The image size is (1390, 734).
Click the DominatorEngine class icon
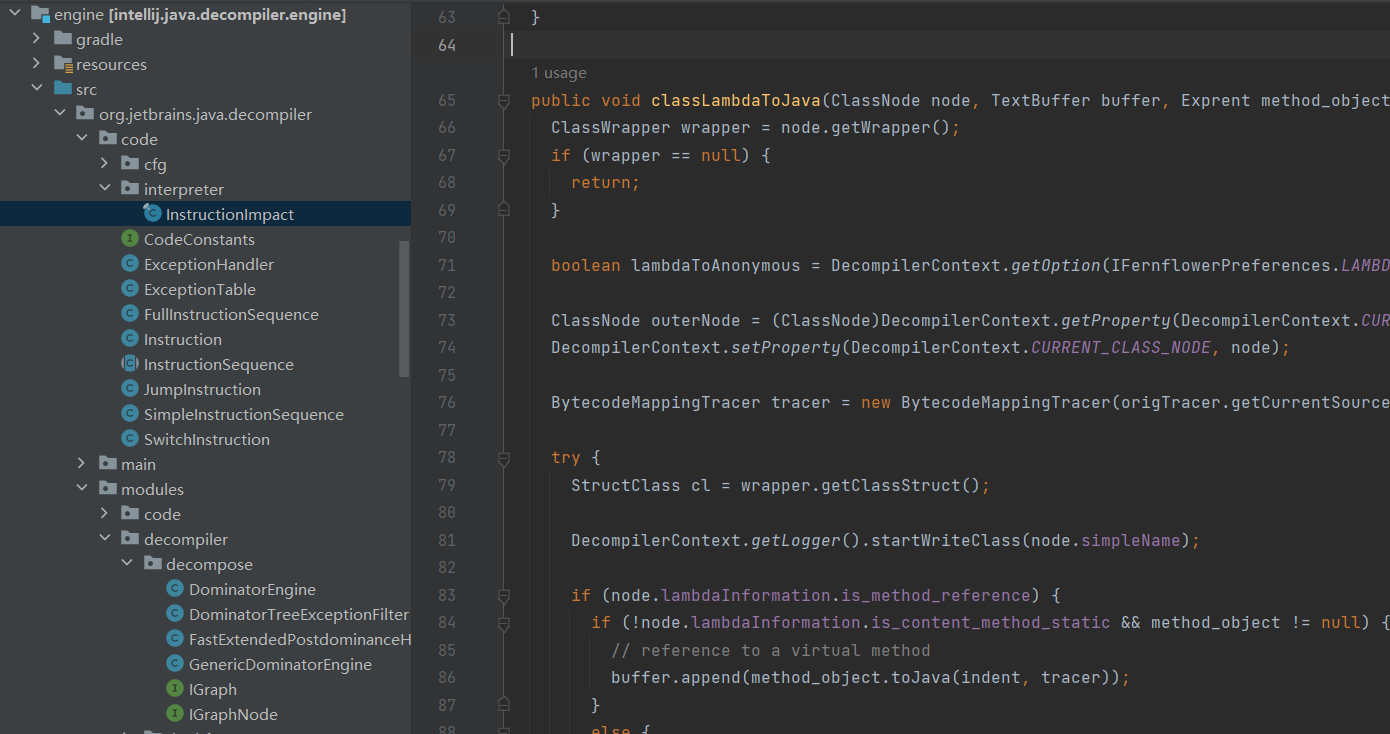pos(174,589)
